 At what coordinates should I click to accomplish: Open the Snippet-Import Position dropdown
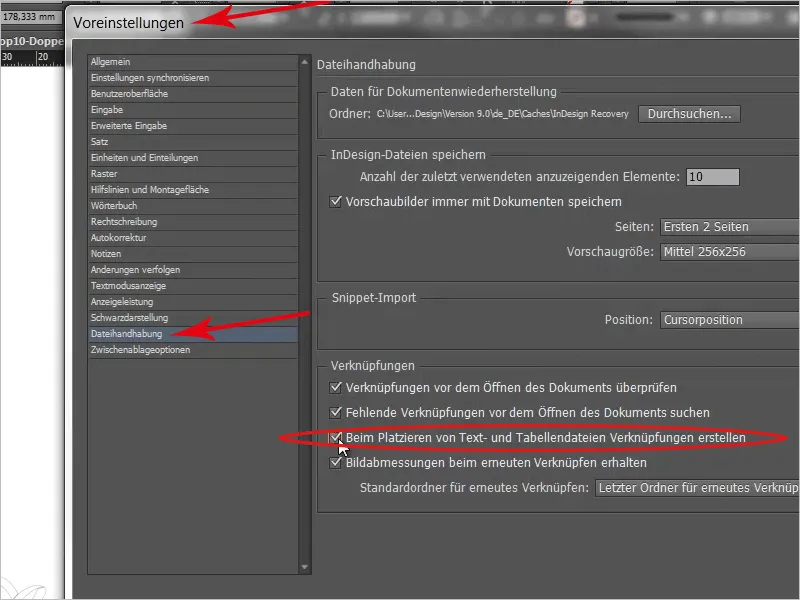coord(730,320)
